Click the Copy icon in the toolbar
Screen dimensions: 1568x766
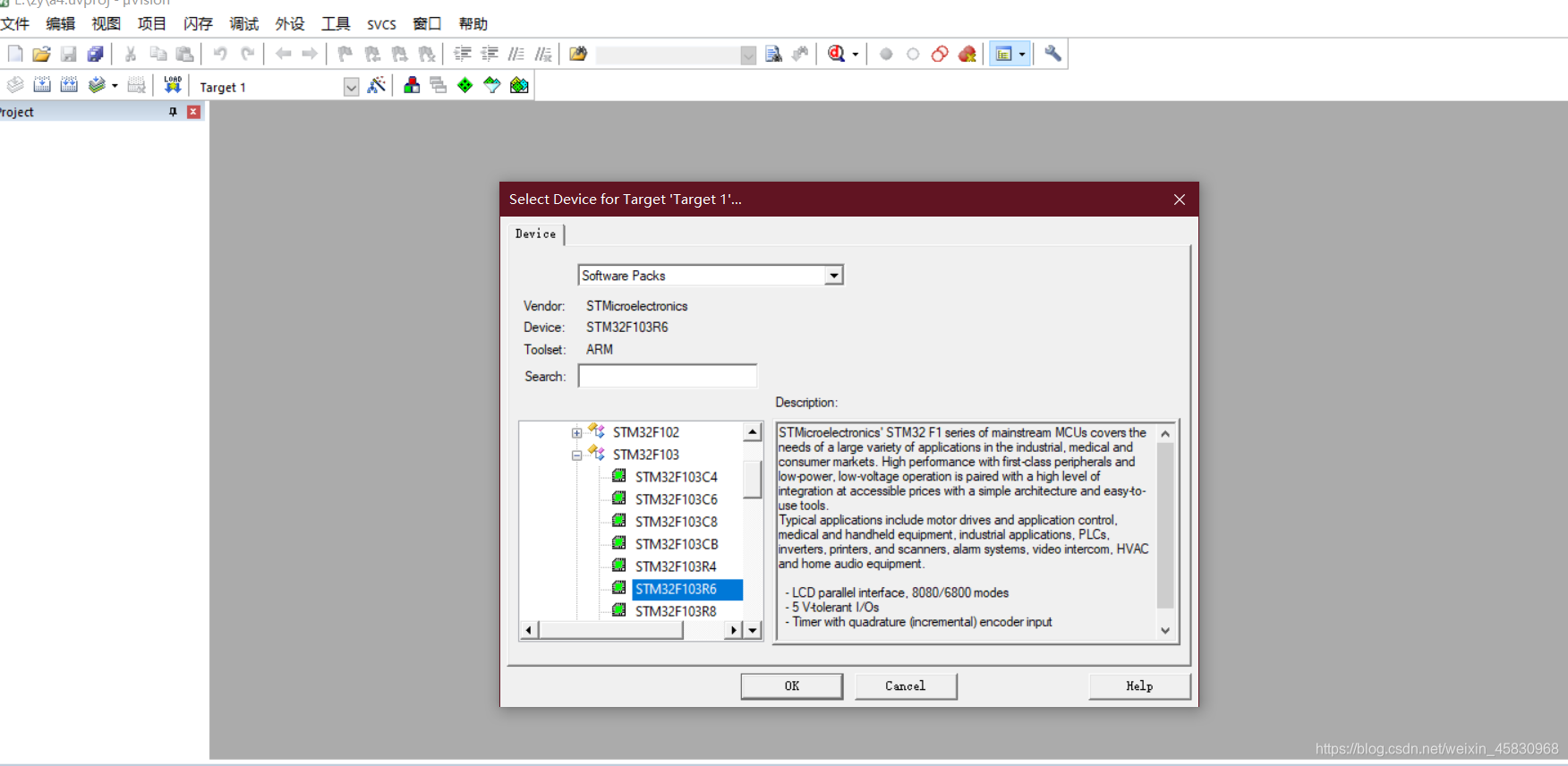(x=158, y=55)
